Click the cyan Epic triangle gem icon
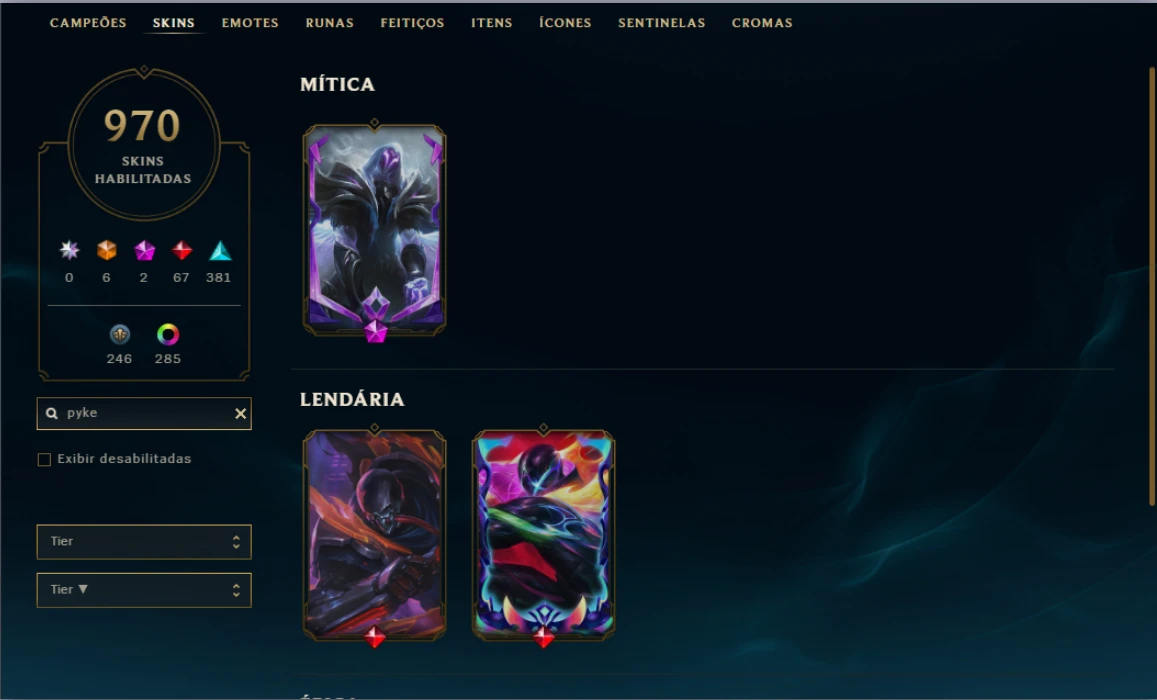Image resolution: width=1157 pixels, height=700 pixels. pos(220,251)
